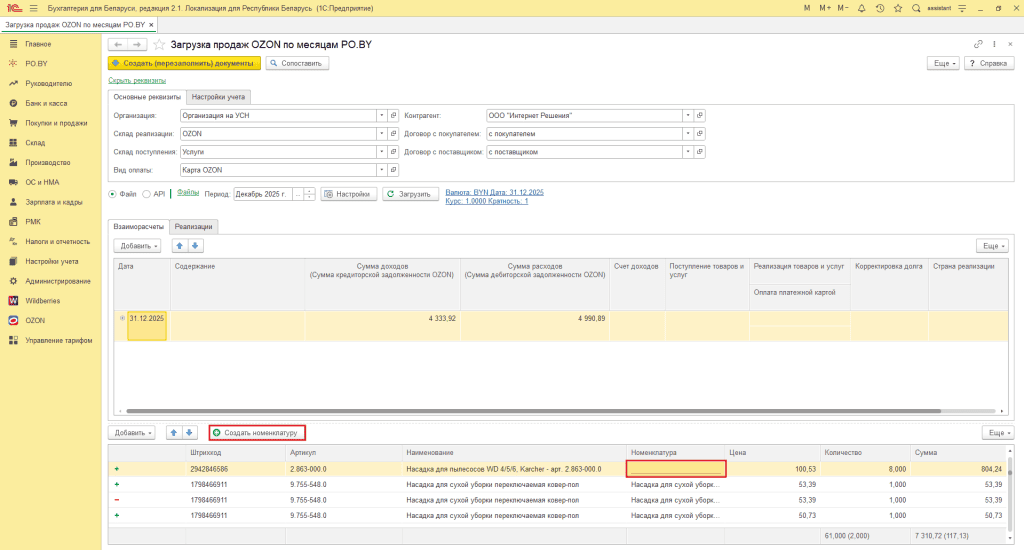The height and width of the screenshot is (550, 1024).
Task: Switch to Взаиморасчеты tab
Action: click(x=138, y=227)
